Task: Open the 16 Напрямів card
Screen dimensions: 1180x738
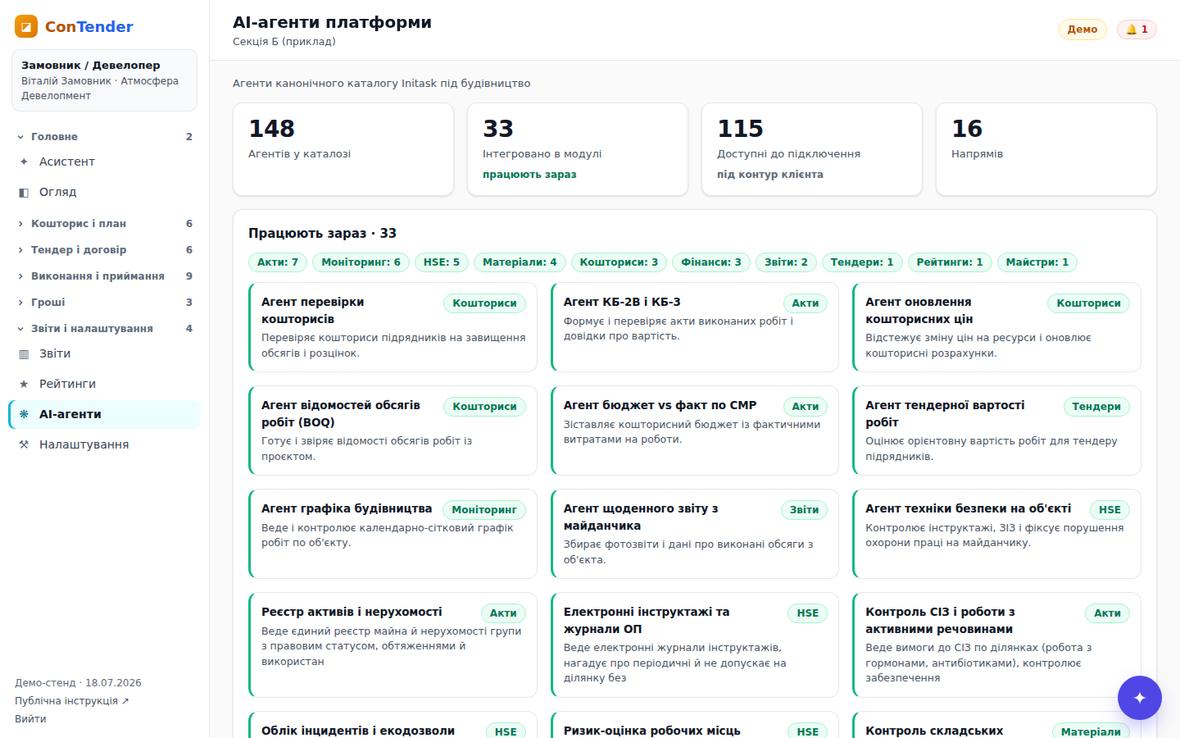Action: point(1046,149)
